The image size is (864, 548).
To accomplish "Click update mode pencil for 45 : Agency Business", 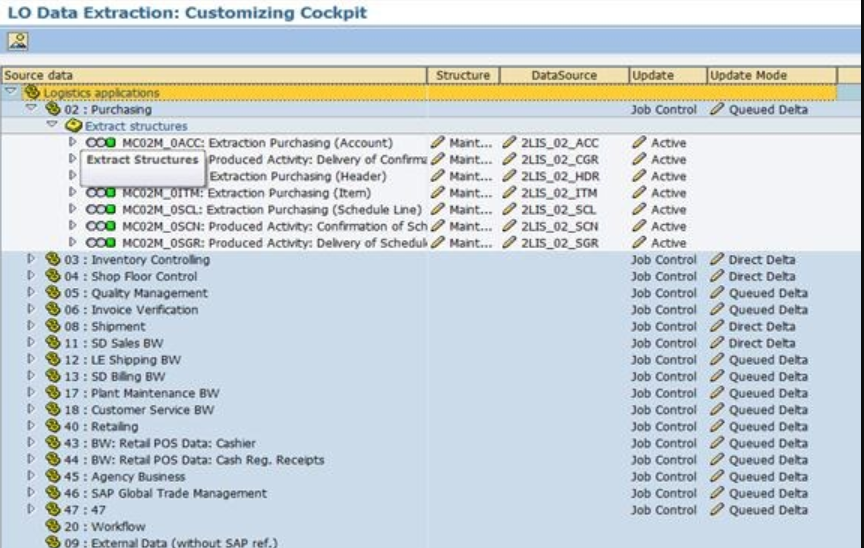I will pos(717,476).
